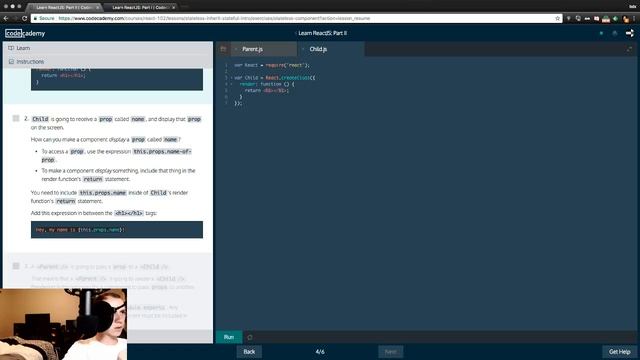
Task: Click the webcam video overlay
Action: pyautogui.click(x=64, y=324)
